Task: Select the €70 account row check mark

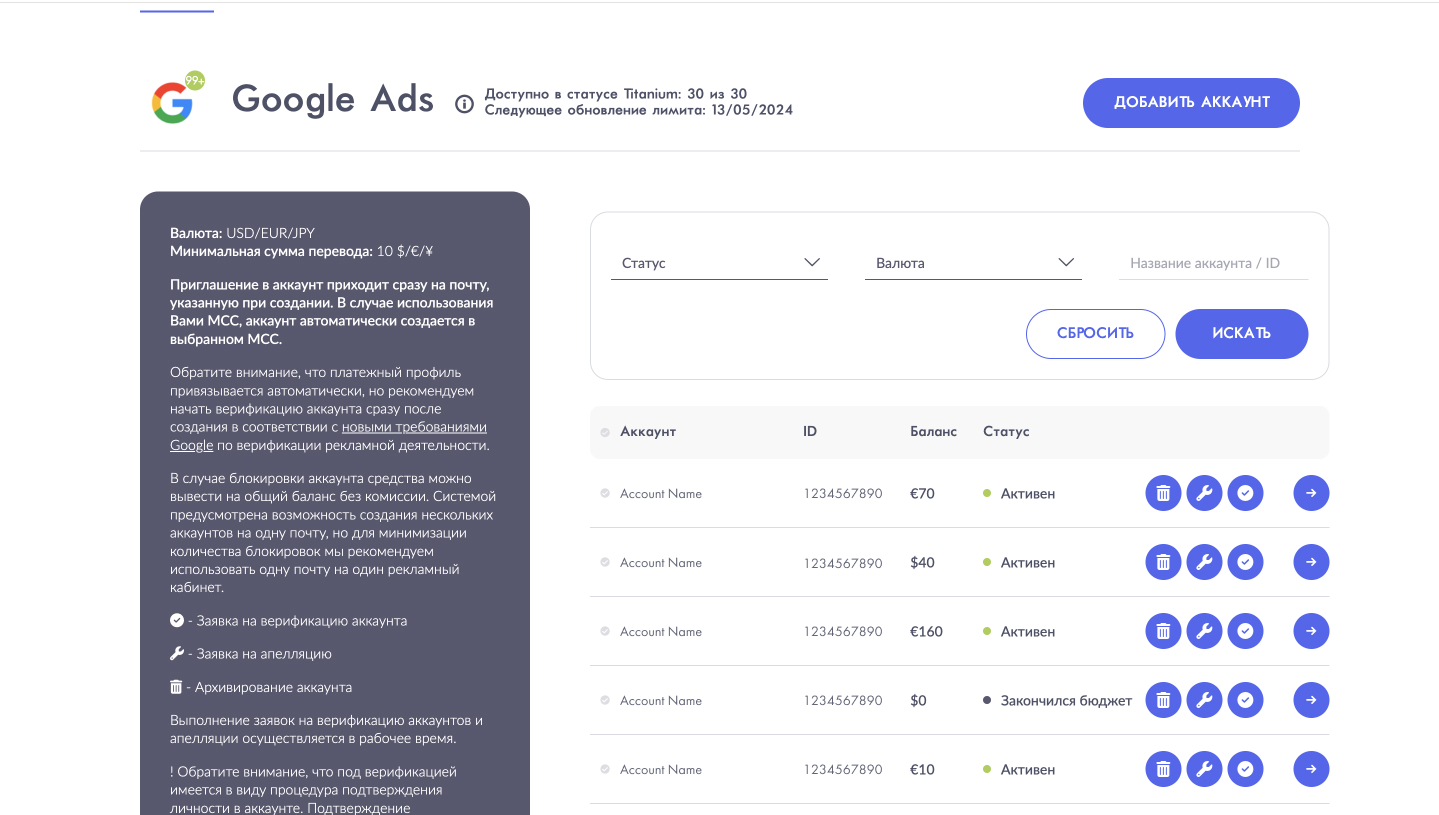Action: coord(605,493)
